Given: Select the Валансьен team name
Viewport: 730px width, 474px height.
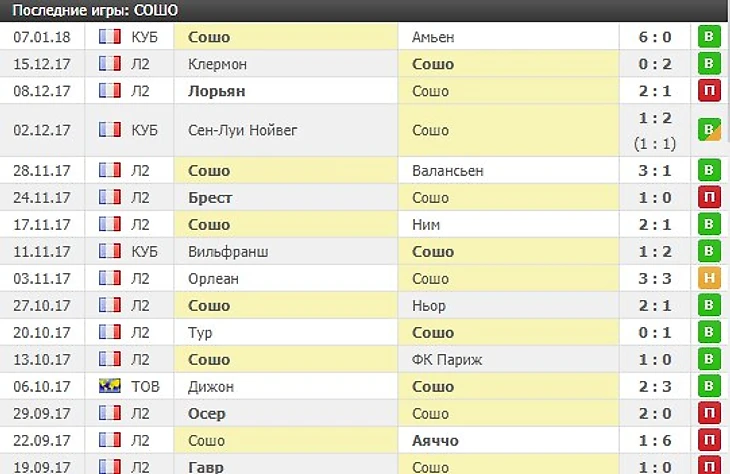Looking at the screenshot, I should point(448,171).
